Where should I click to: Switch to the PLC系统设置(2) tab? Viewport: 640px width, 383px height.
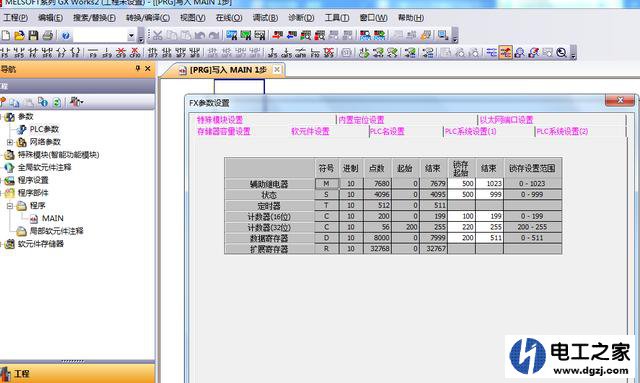point(562,131)
